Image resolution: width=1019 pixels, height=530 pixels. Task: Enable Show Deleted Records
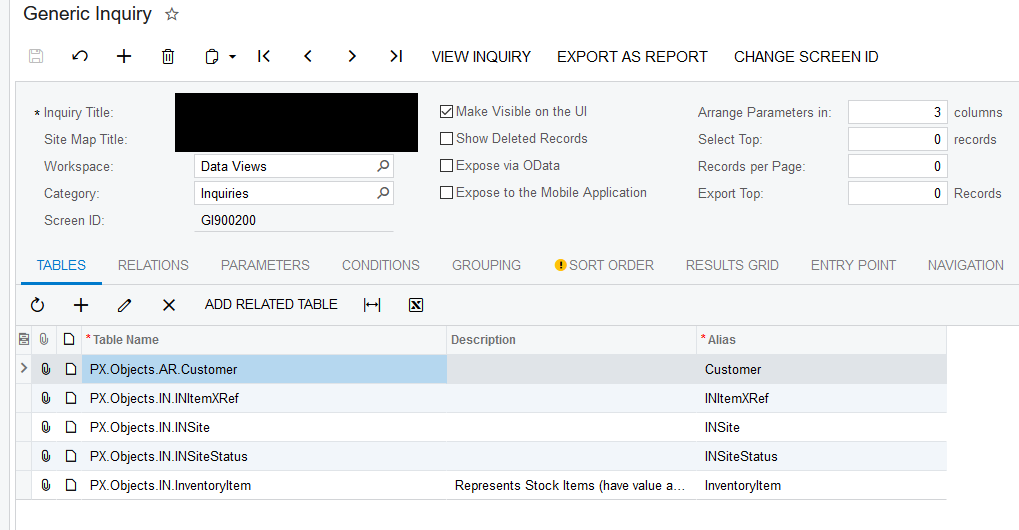point(446,138)
